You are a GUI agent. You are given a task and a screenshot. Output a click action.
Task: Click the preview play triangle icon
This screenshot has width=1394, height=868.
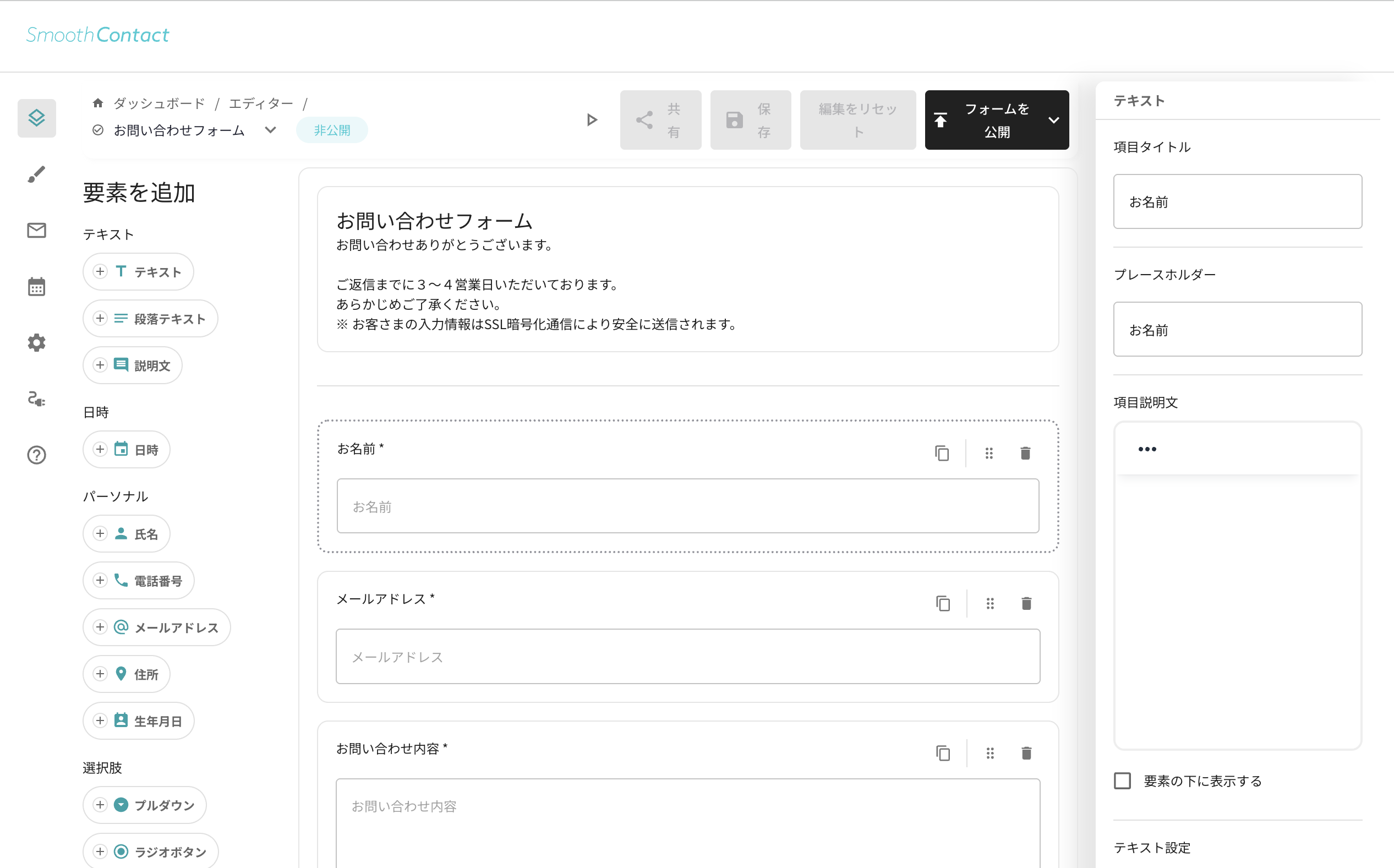592,120
